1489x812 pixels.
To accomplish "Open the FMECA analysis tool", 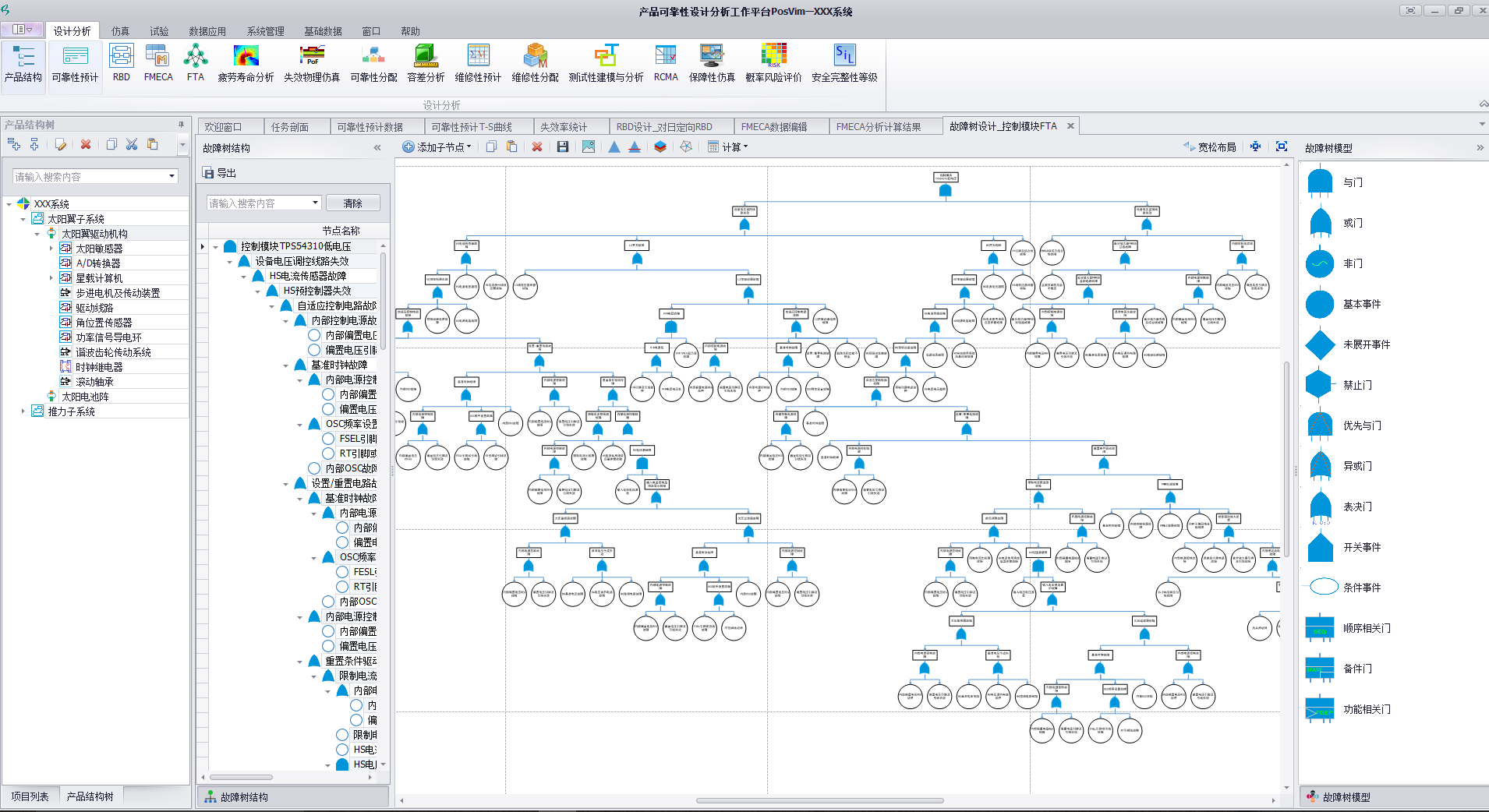I will click(158, 64).
